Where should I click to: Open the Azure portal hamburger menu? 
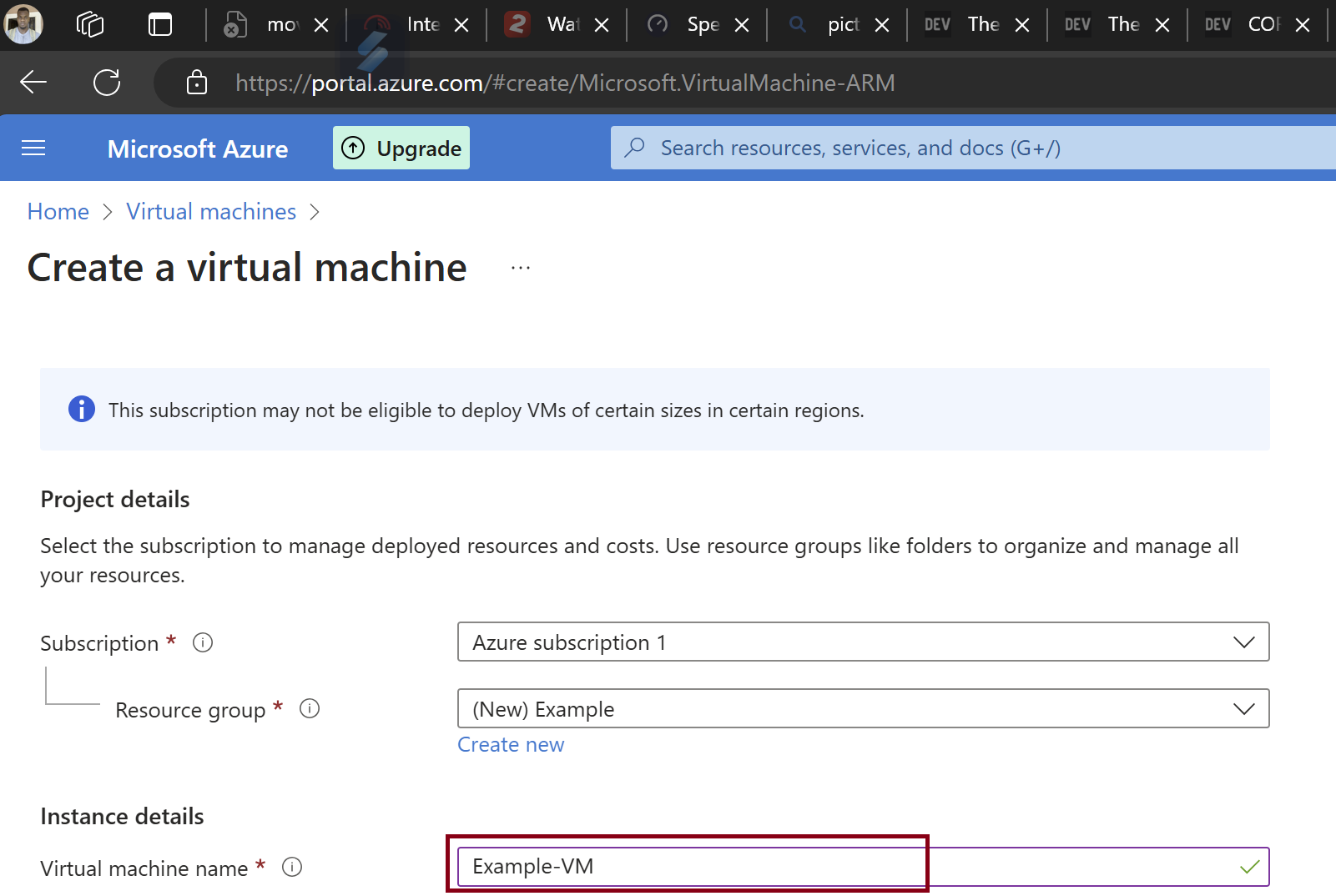[x=33, y=148]
